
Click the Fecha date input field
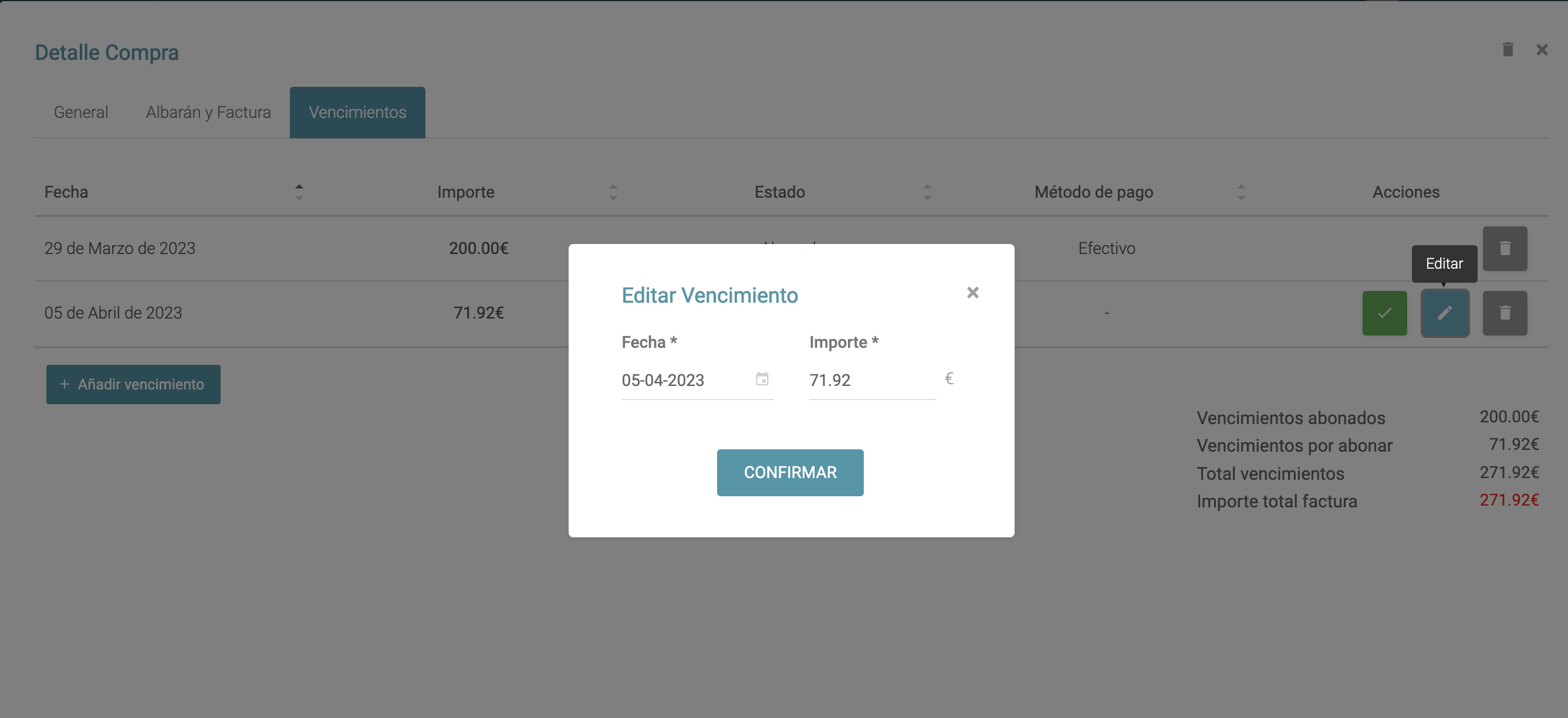(685, 380)
